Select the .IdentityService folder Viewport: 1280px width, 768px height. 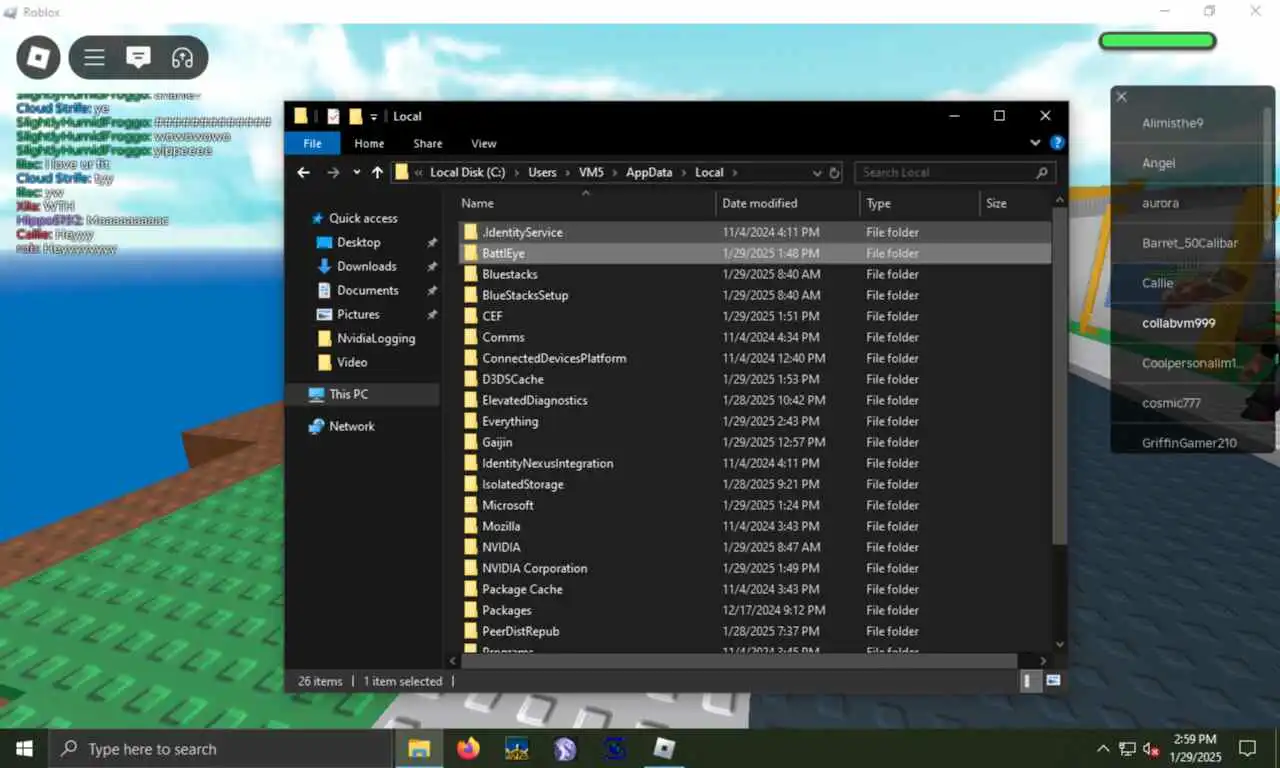tap(755, 232)
